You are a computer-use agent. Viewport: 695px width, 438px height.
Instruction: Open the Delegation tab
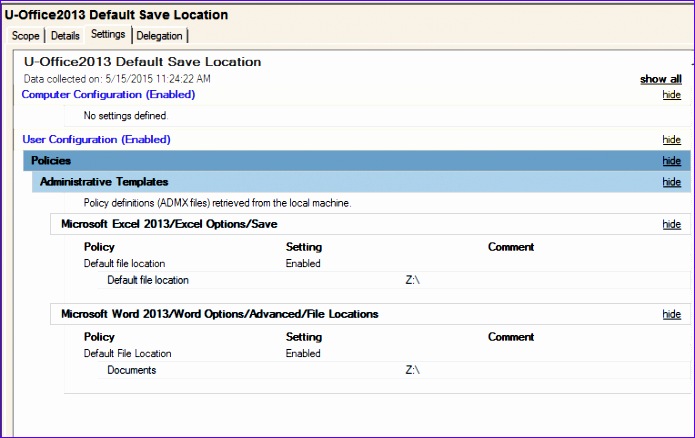pos(160,36)
